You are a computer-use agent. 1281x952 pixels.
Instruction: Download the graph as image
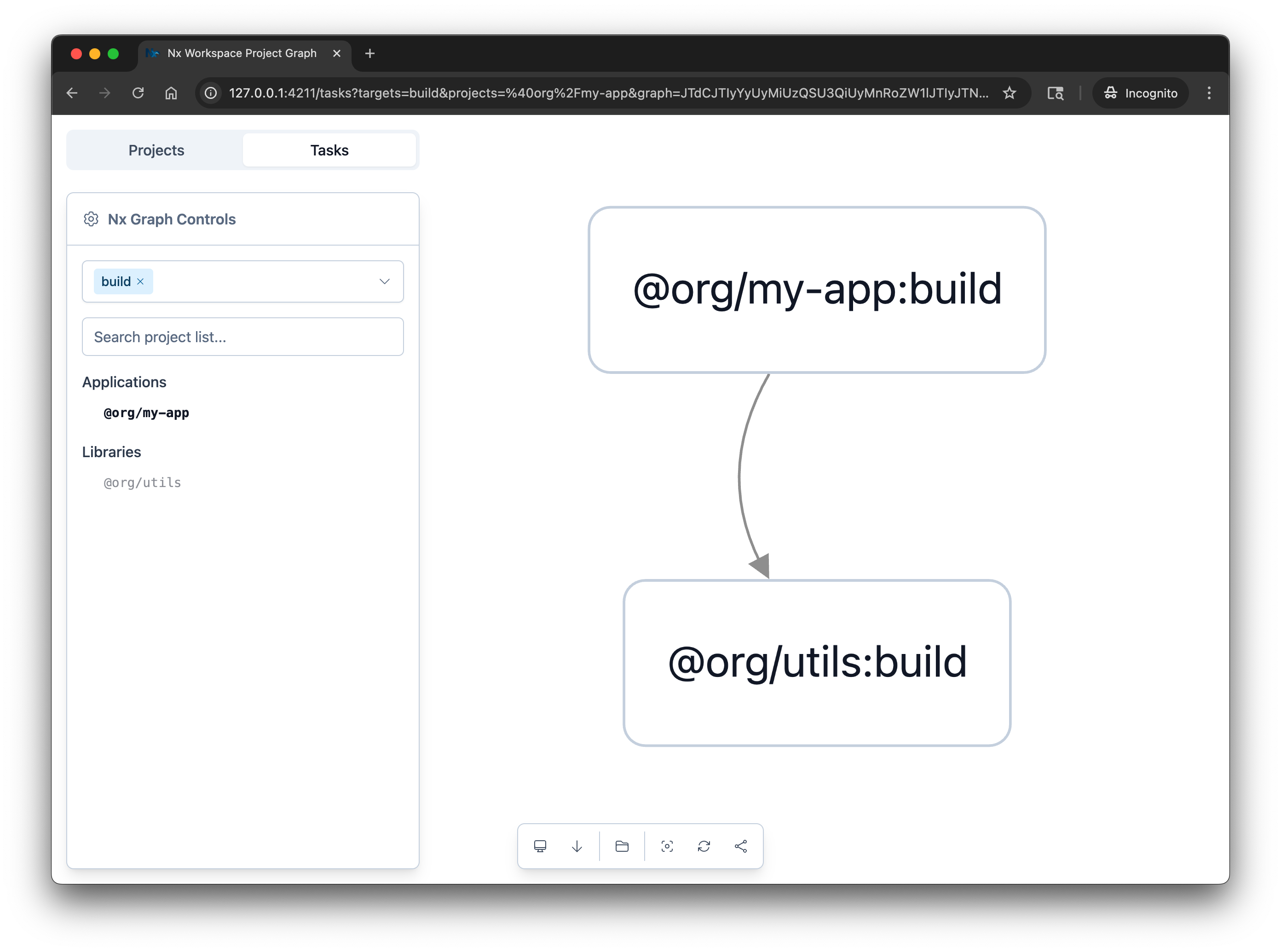577,846
